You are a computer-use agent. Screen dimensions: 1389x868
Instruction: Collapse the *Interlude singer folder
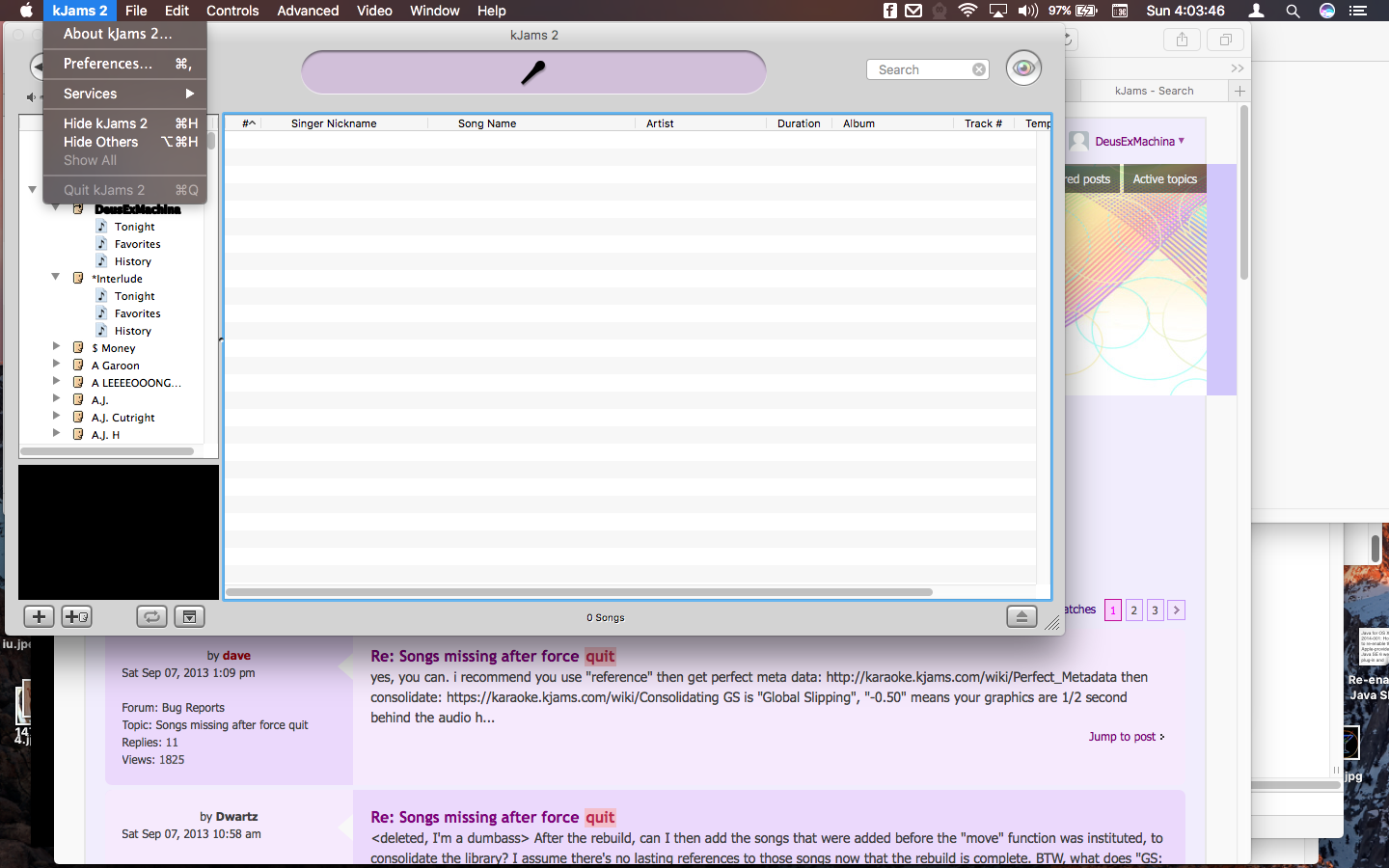(56, 278)
